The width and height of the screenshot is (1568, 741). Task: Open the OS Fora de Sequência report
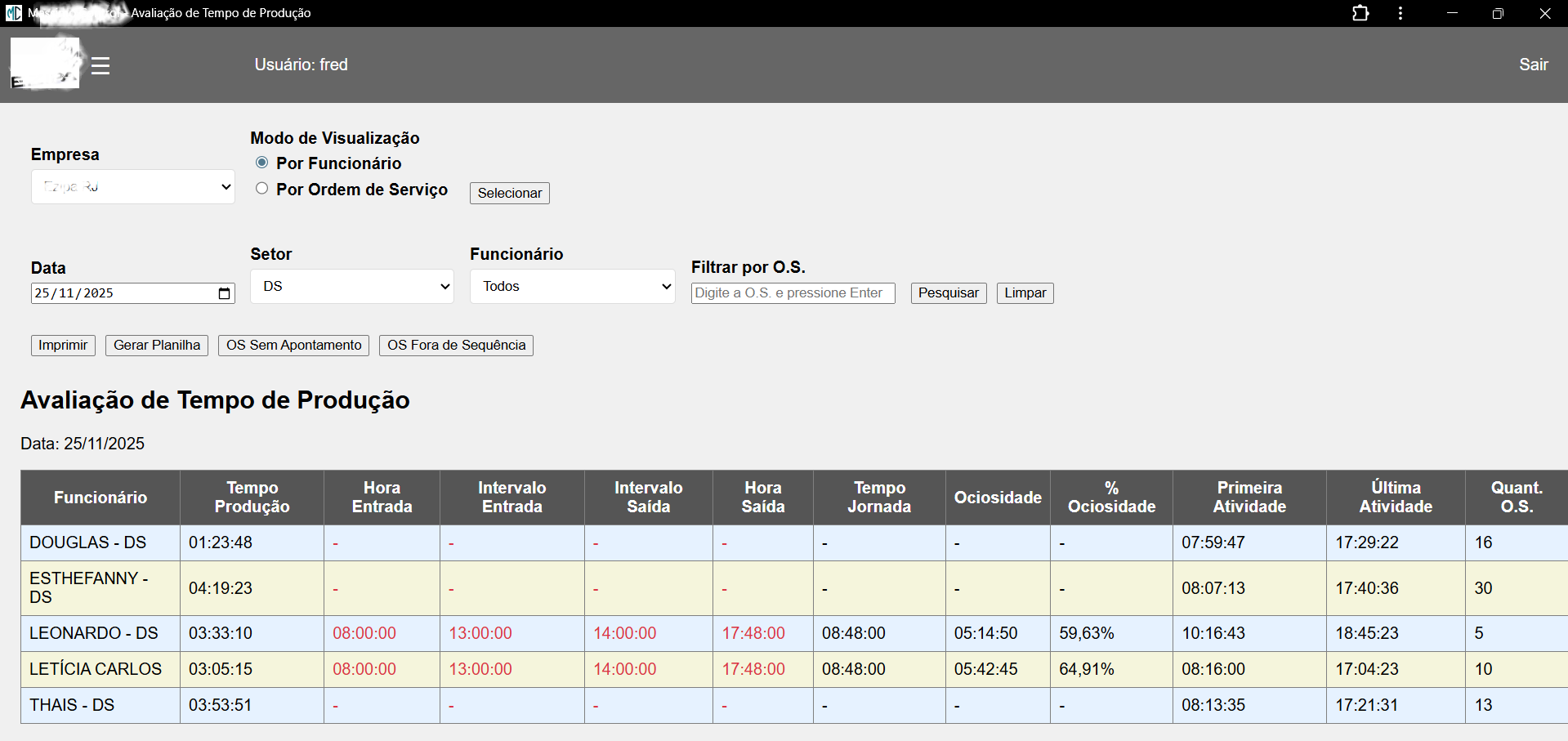(x=456, y=346)
